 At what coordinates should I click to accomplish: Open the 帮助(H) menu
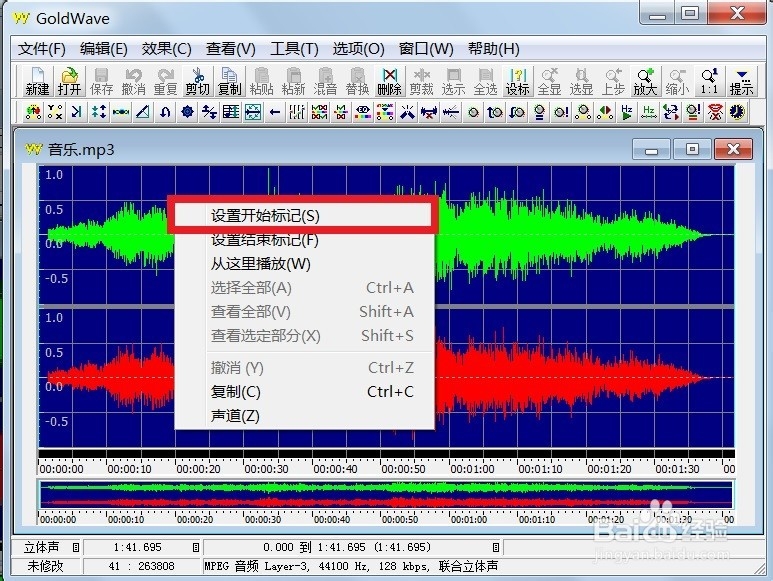click(493, 49)
